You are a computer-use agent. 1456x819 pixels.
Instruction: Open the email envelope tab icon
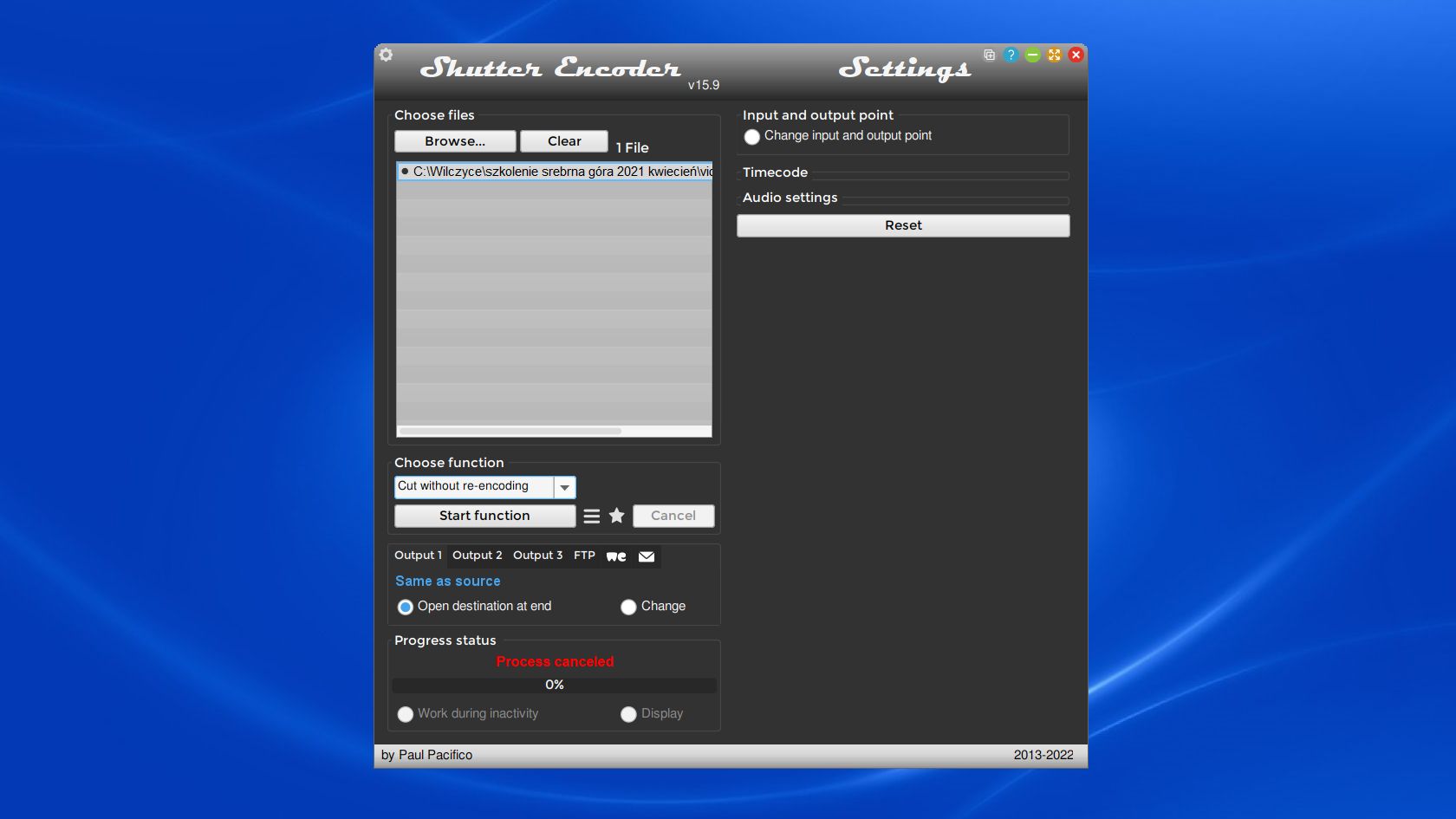click(x=647, y=556)
